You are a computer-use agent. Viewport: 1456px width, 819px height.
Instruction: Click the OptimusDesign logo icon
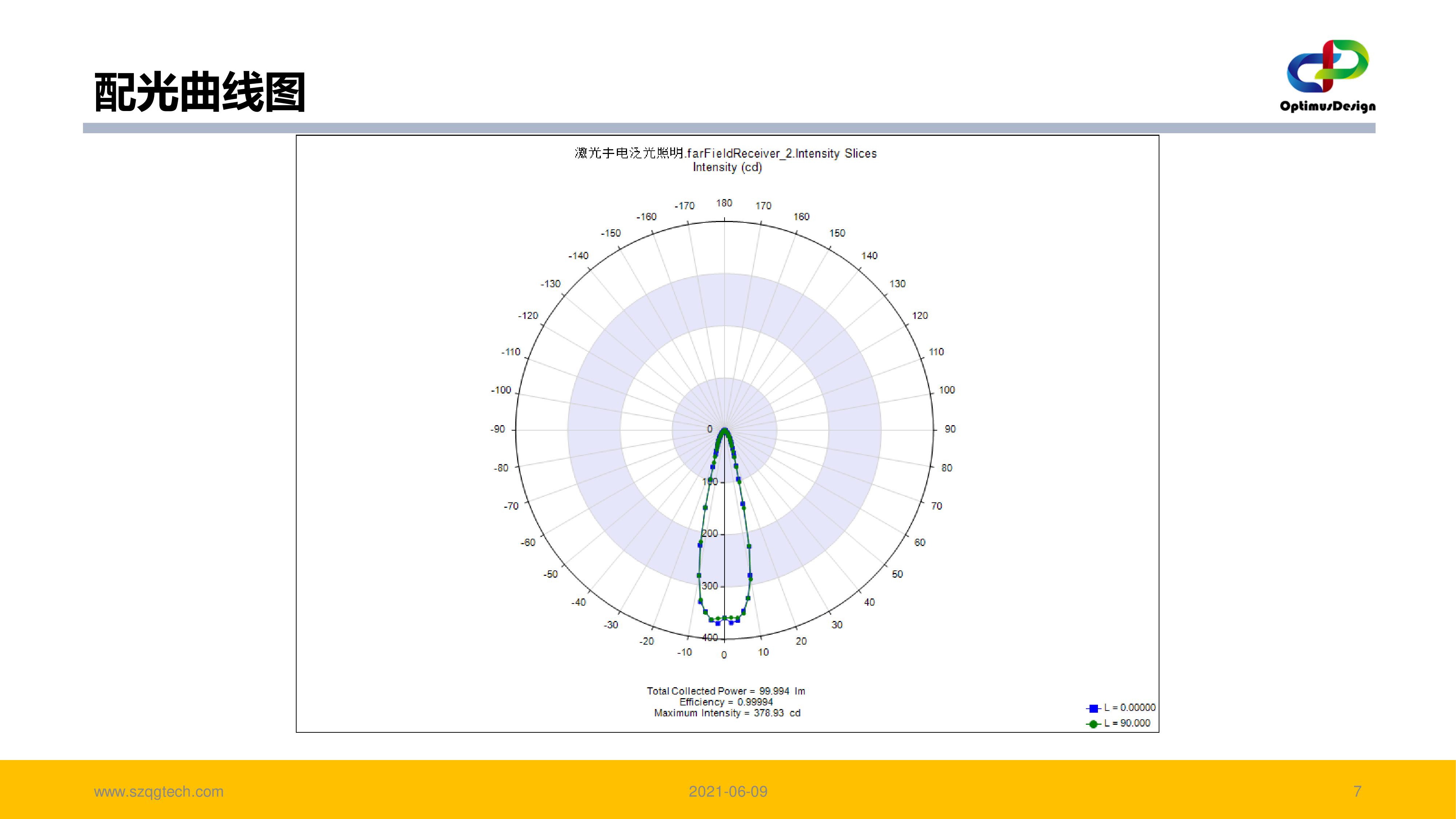(x=1327, y=66)
